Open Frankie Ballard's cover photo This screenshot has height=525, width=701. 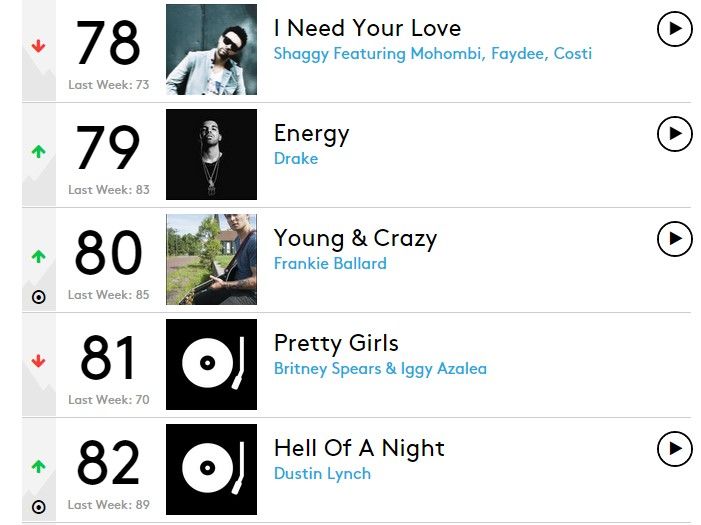click(211, 259)
